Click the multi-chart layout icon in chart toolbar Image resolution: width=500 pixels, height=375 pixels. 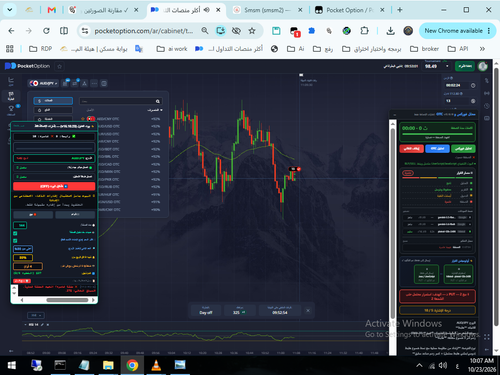point(104,83)
